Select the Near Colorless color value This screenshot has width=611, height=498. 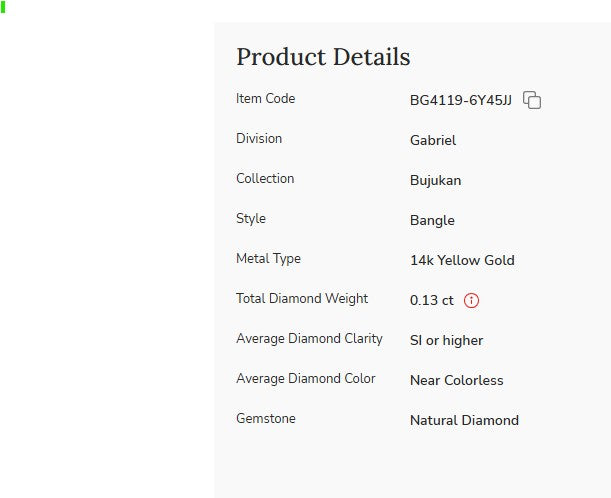pos(456,380)
